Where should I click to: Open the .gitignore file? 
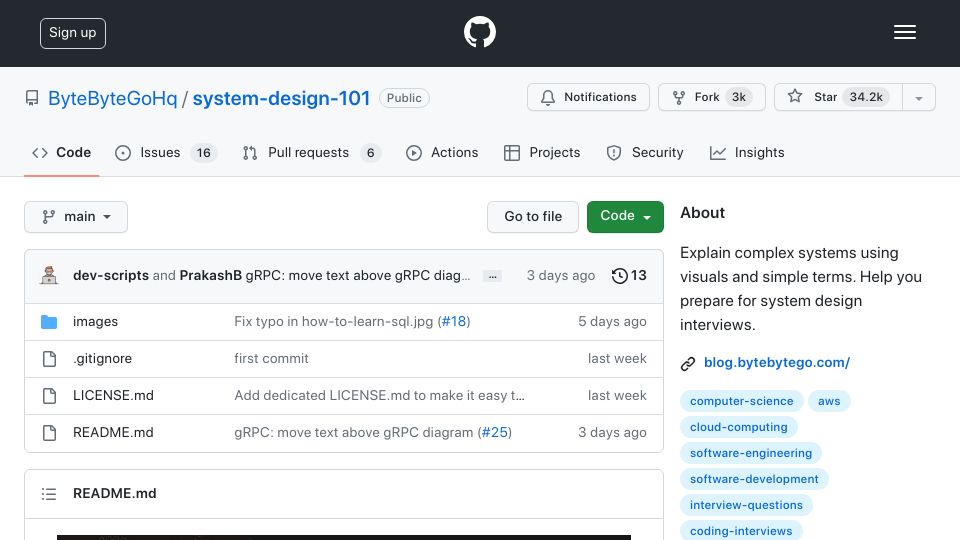coord(102,359)
